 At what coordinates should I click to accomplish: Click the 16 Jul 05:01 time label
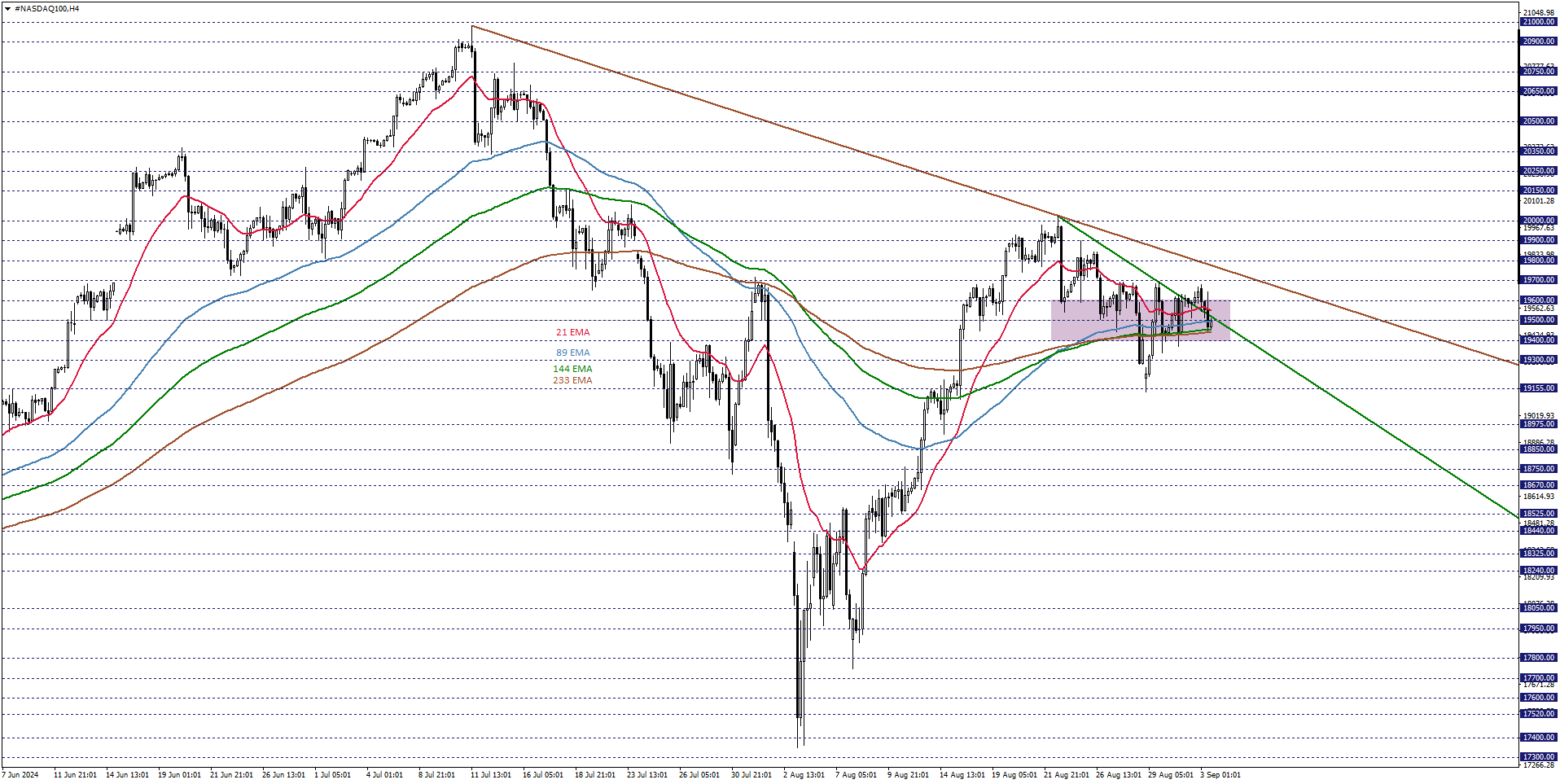542,775
